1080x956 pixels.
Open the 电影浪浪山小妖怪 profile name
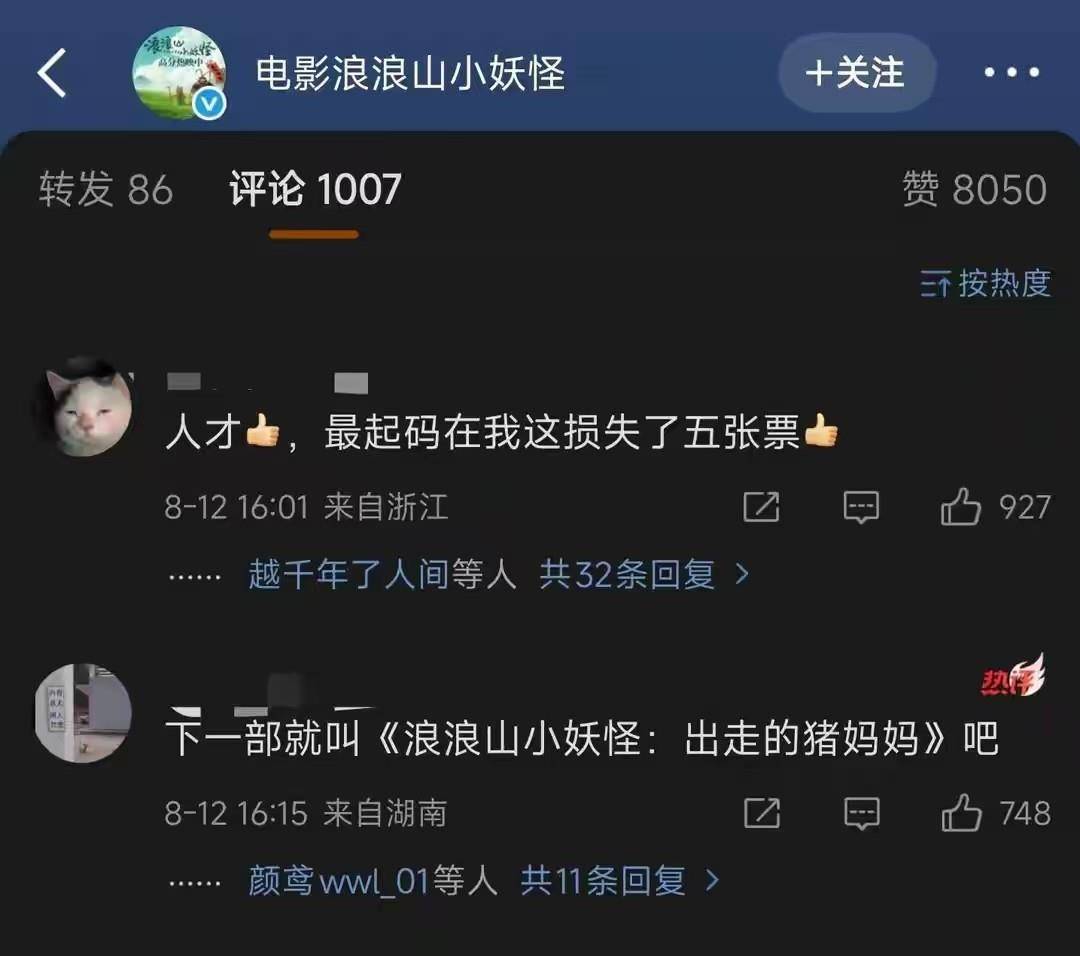(411, 73)
